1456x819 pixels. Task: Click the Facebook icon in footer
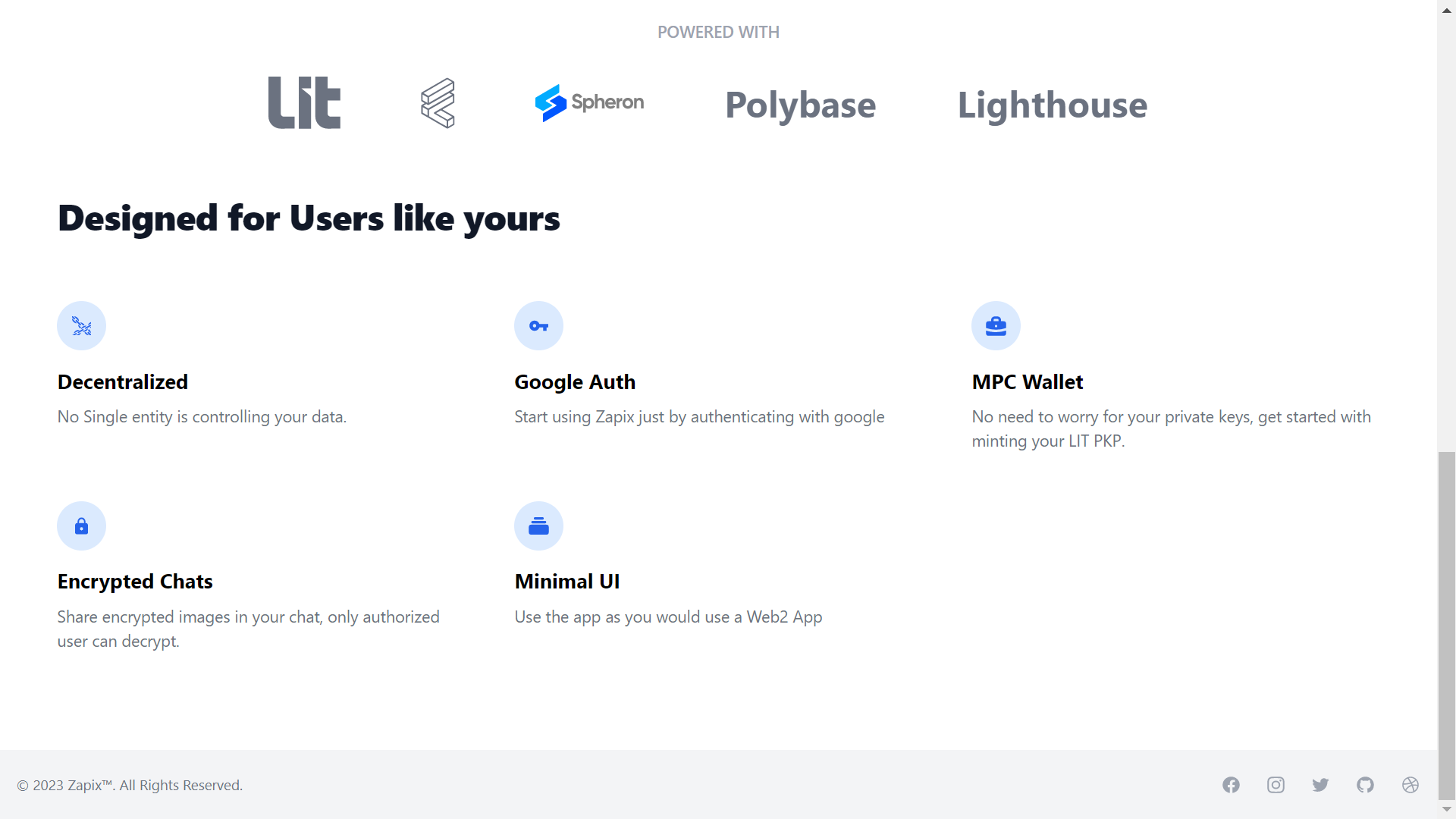pyautogui.click(x=1231, y=785)
